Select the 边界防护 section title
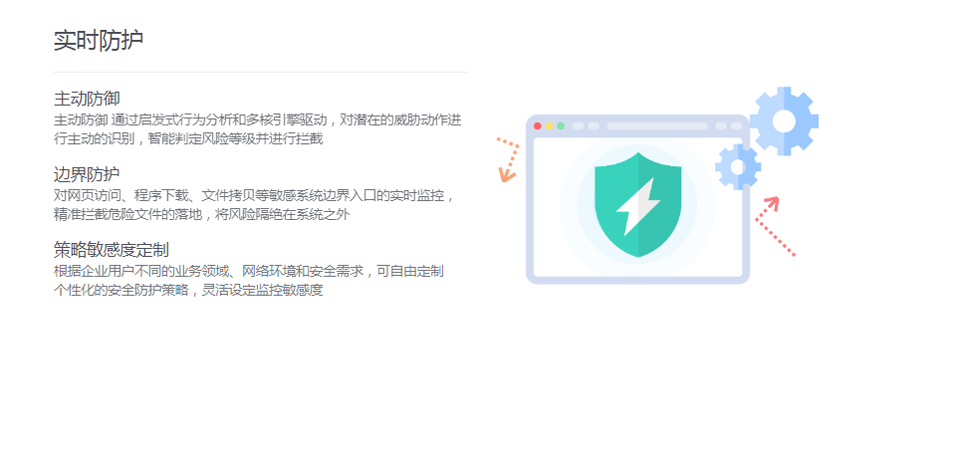 pyautogui.click(x=87, y=174)
